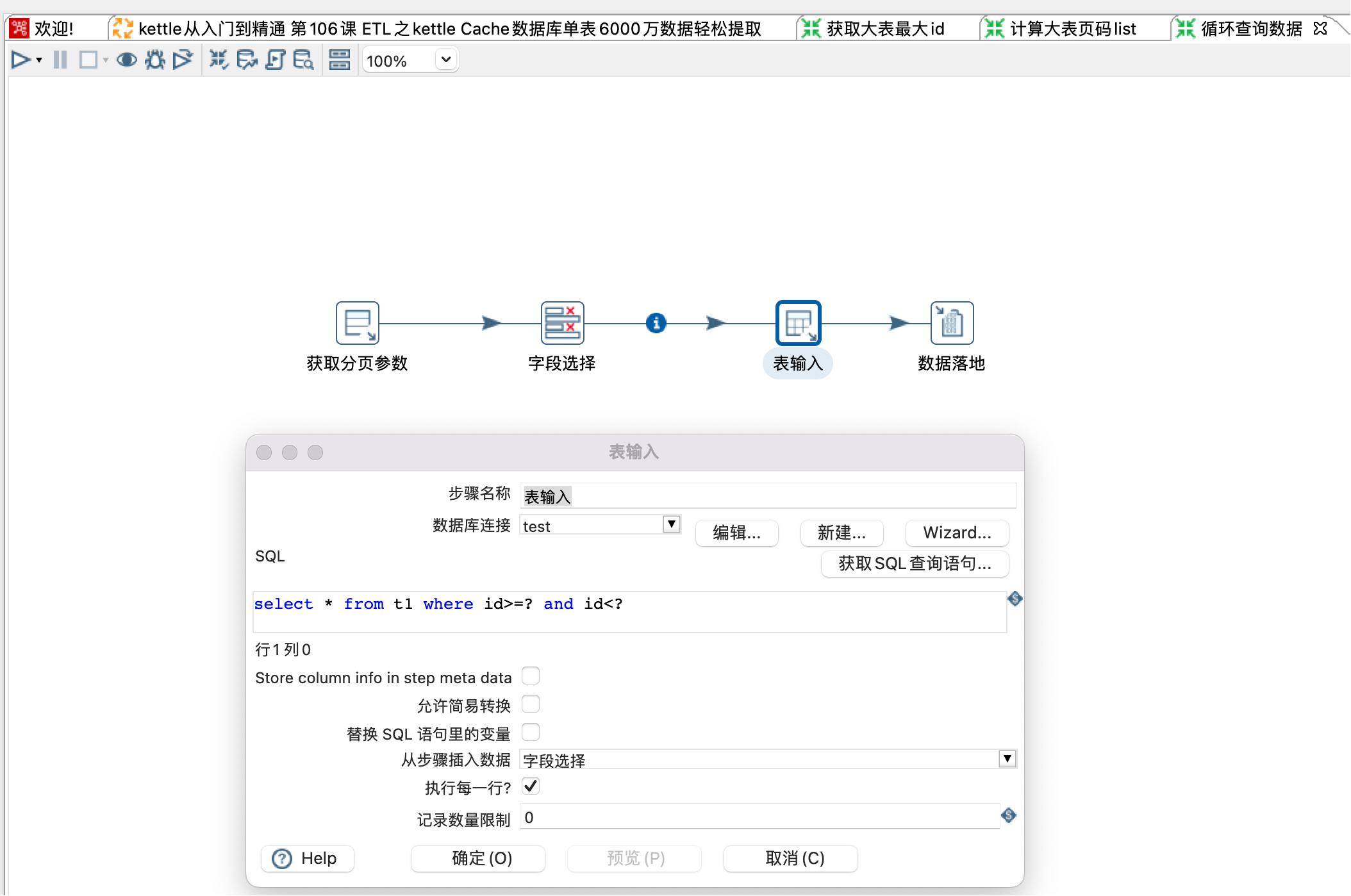Viewport: 1351px width, 896px height.
Task: Click the 数据落地 step icon
Action: pyautogui.click(x=952, y=323)
